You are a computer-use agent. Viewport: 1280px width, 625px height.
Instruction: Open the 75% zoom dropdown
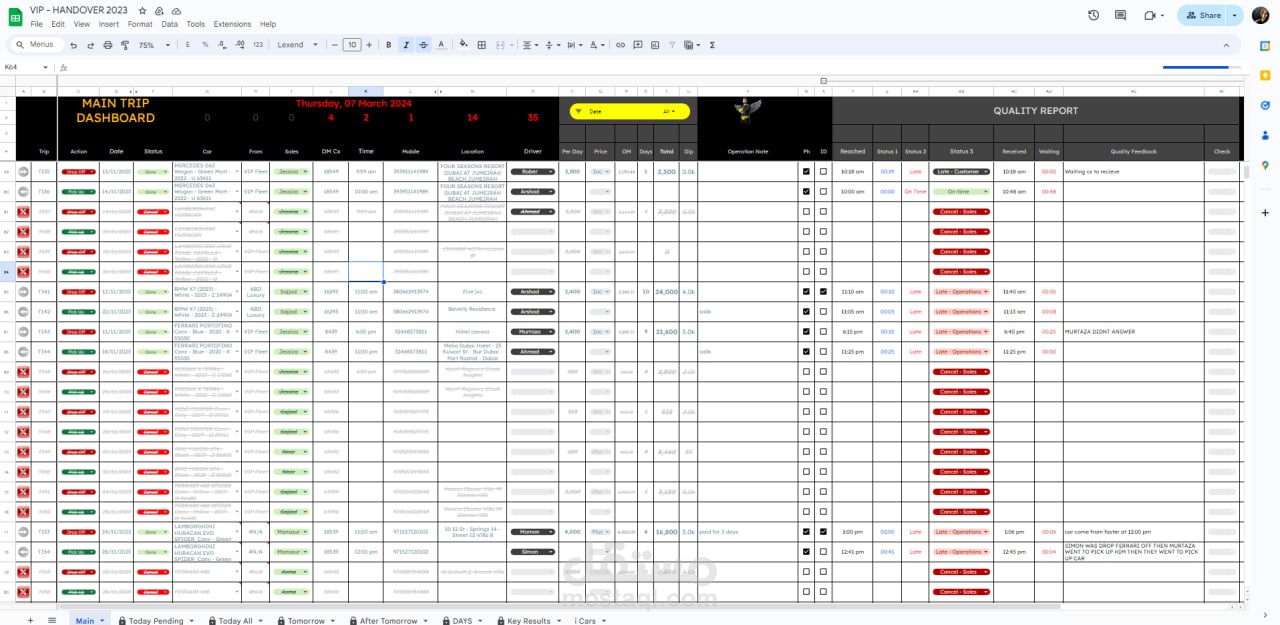152,45
